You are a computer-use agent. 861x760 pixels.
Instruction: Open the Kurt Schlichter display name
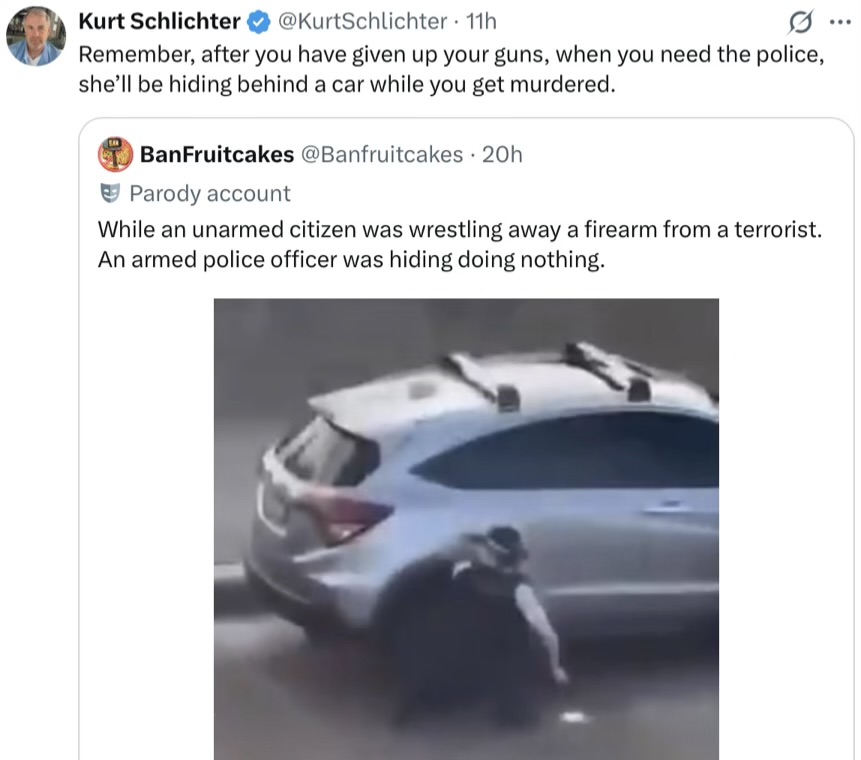159,21
